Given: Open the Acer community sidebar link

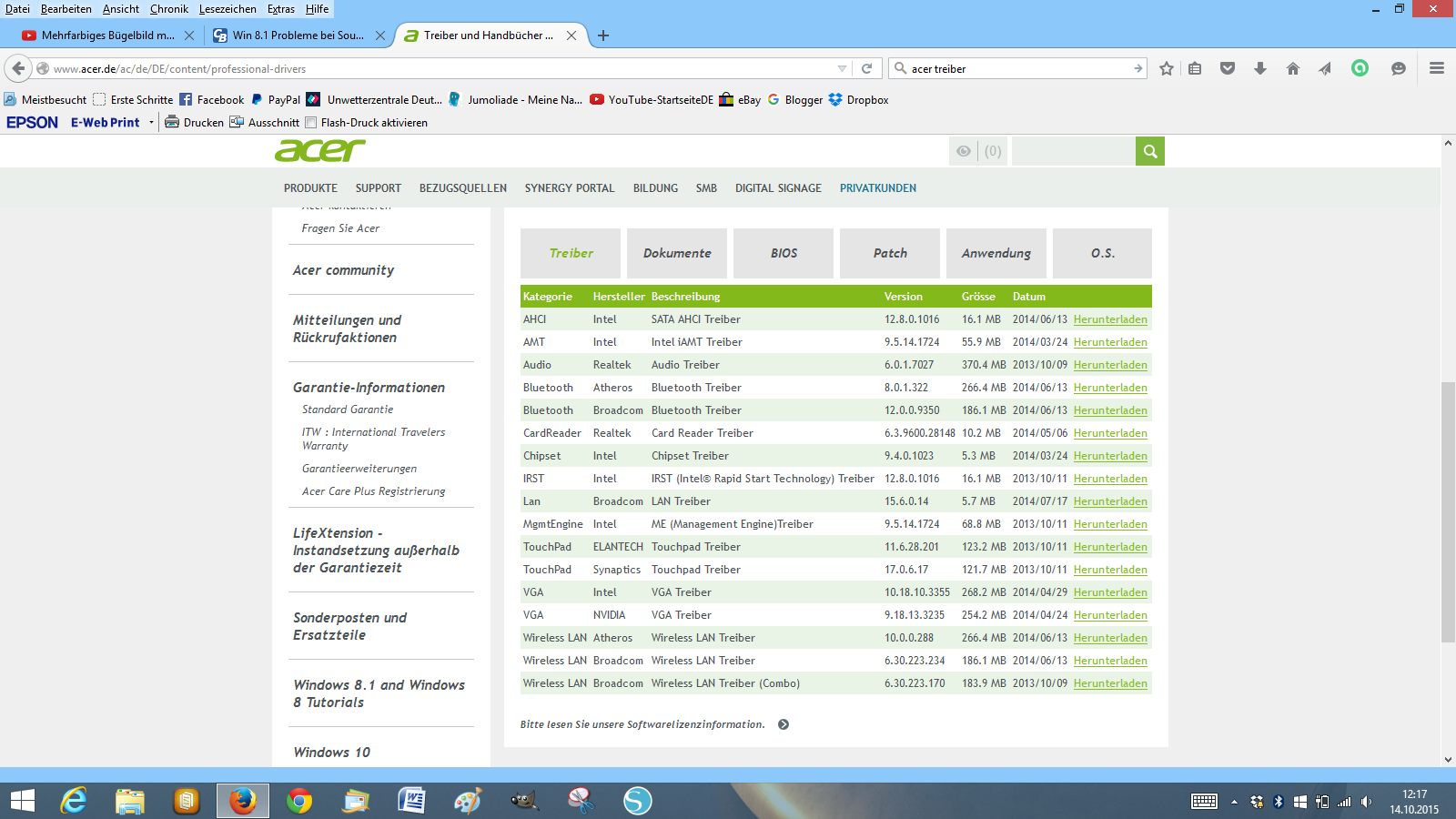Looking at the screenshot, I should 343,270.
